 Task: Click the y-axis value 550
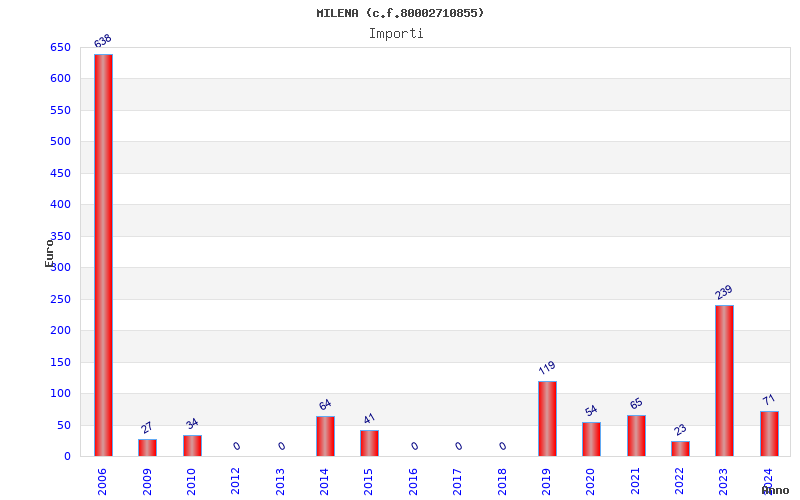coord(60,110)
